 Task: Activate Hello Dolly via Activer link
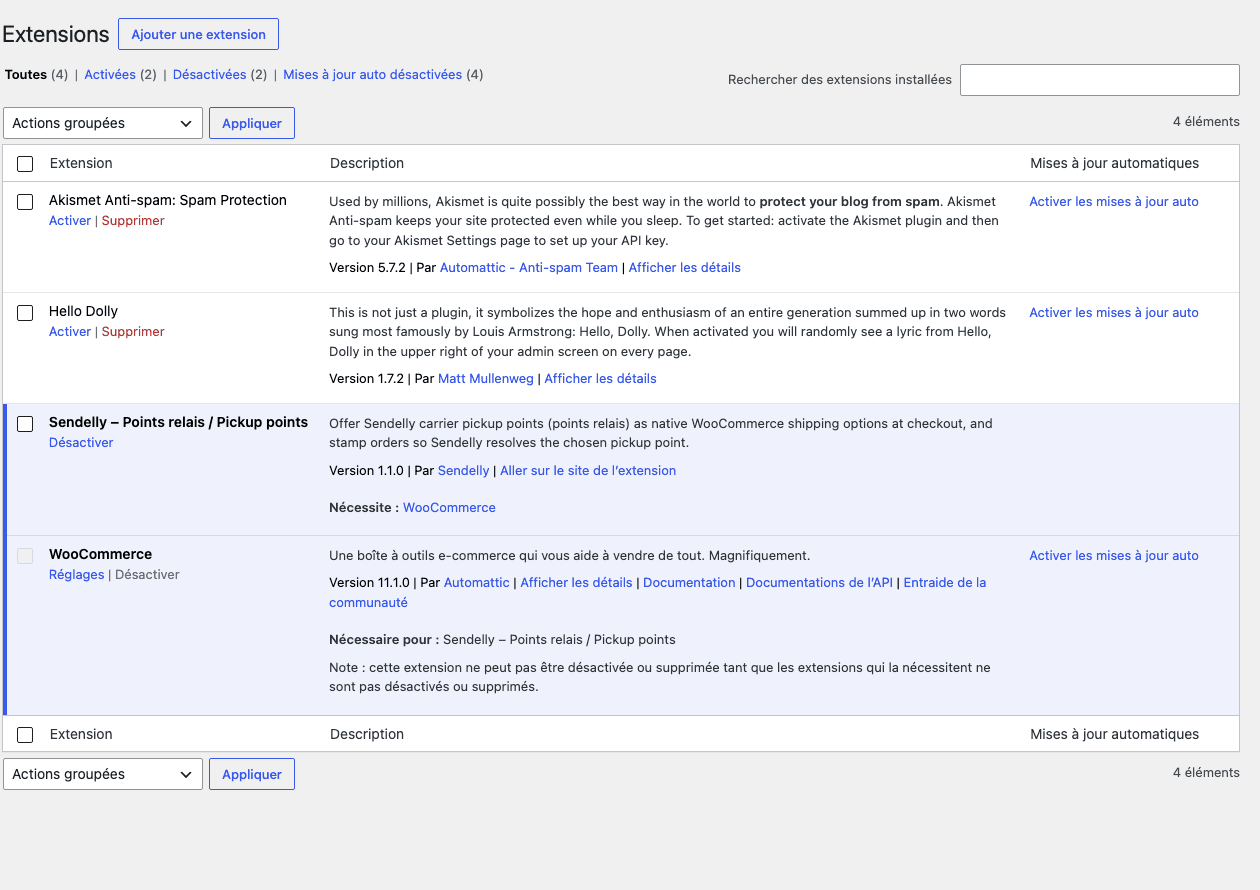(x=70, y=331)
